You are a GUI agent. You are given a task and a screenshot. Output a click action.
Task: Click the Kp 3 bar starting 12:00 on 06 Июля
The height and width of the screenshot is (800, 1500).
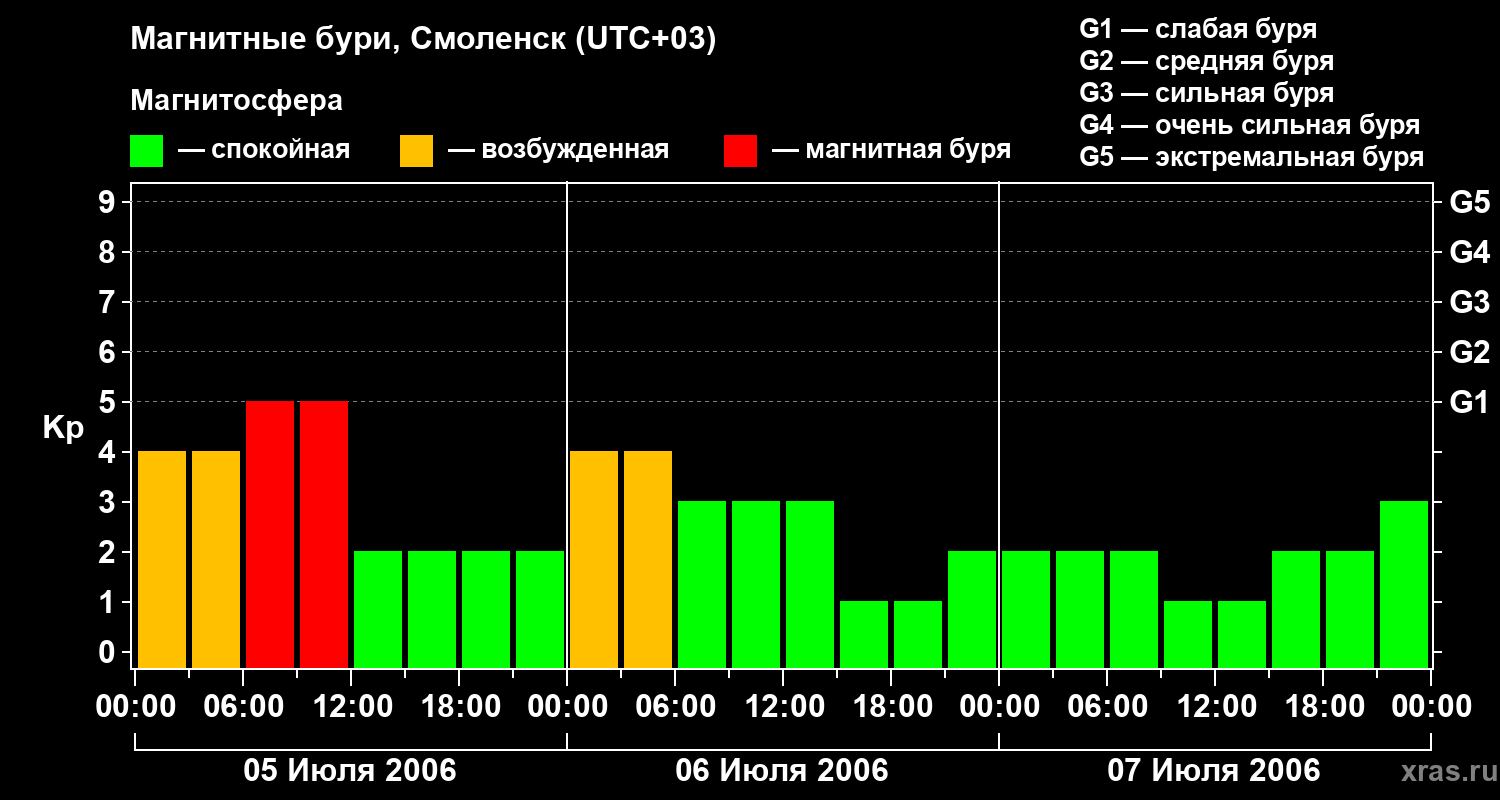(810, 584)
